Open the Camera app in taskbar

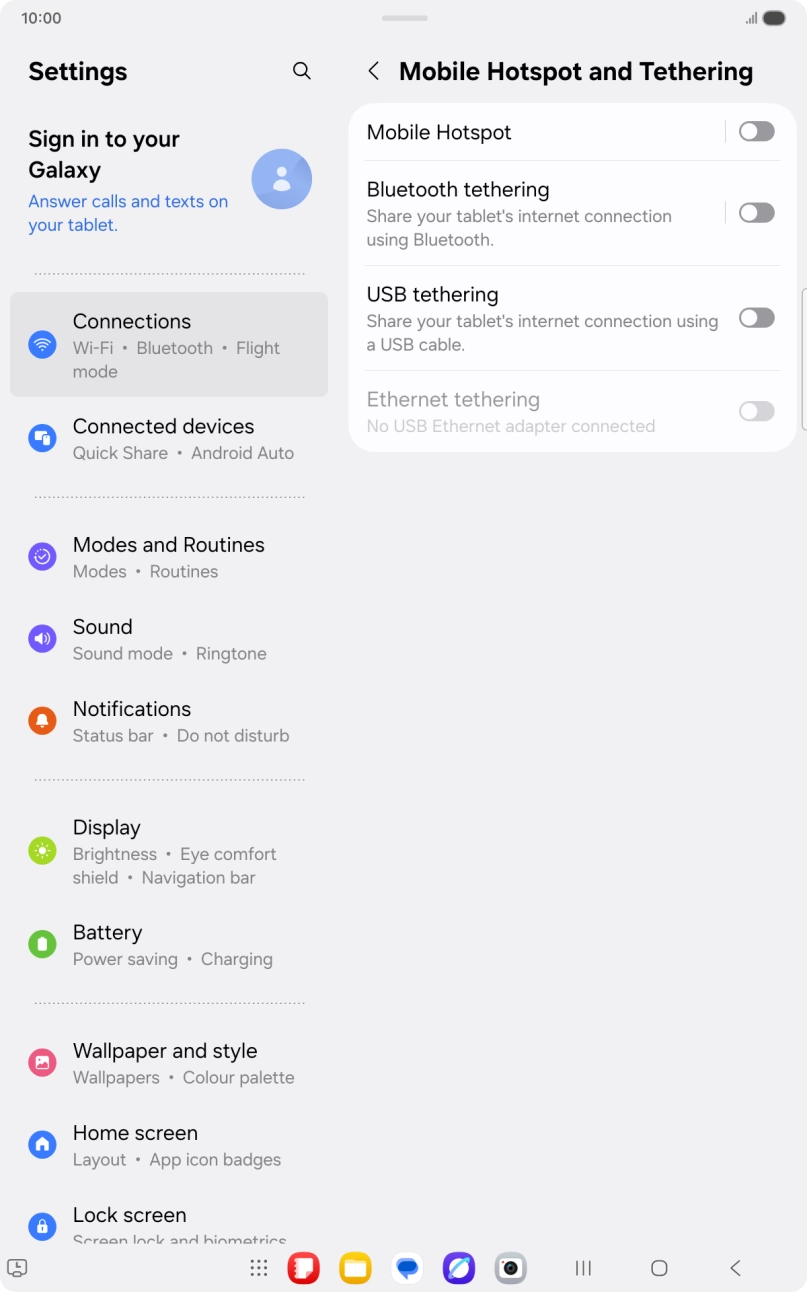(510, 1268)
